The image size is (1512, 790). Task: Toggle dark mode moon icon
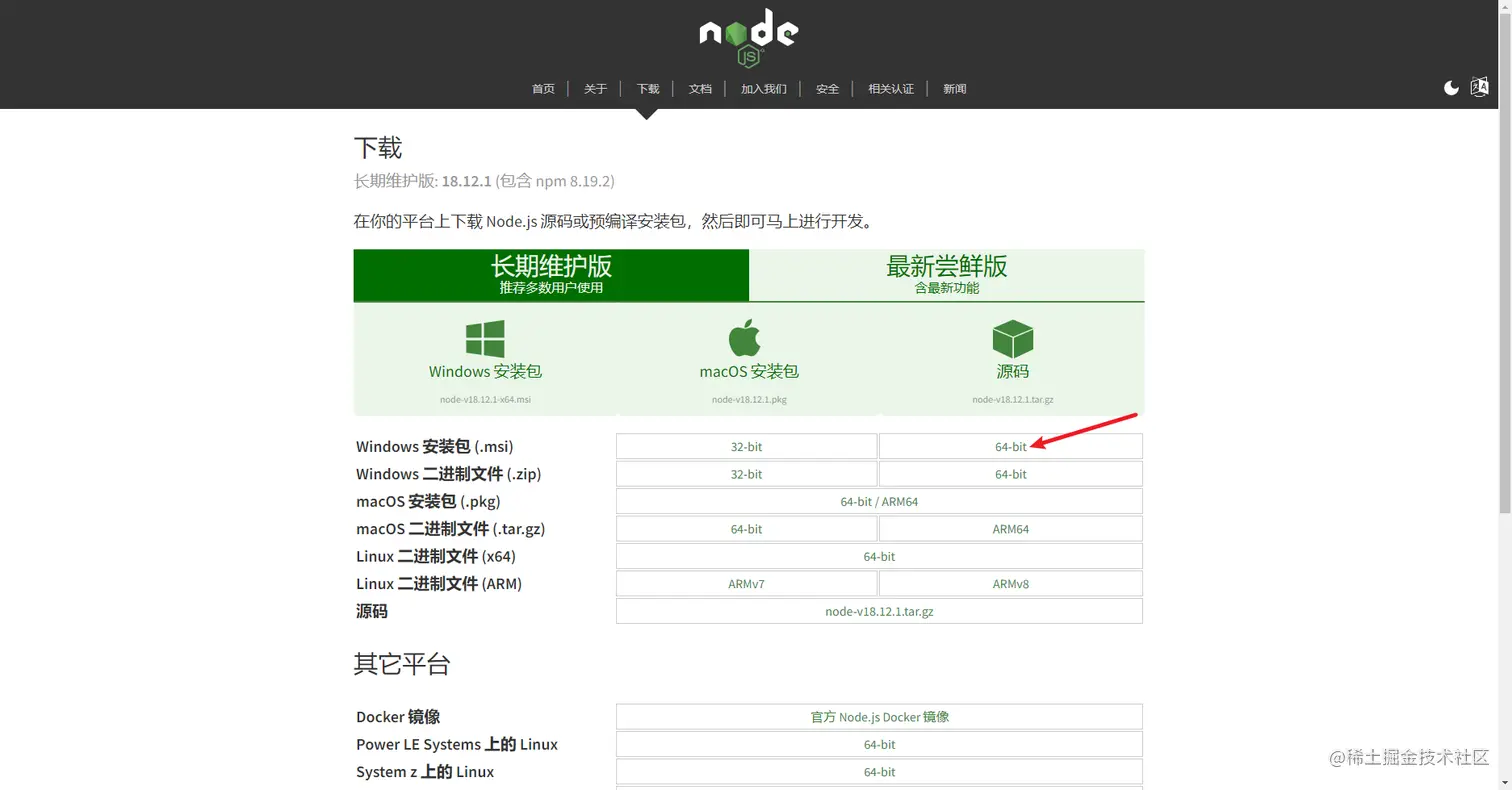click(x=1451, y=88)
